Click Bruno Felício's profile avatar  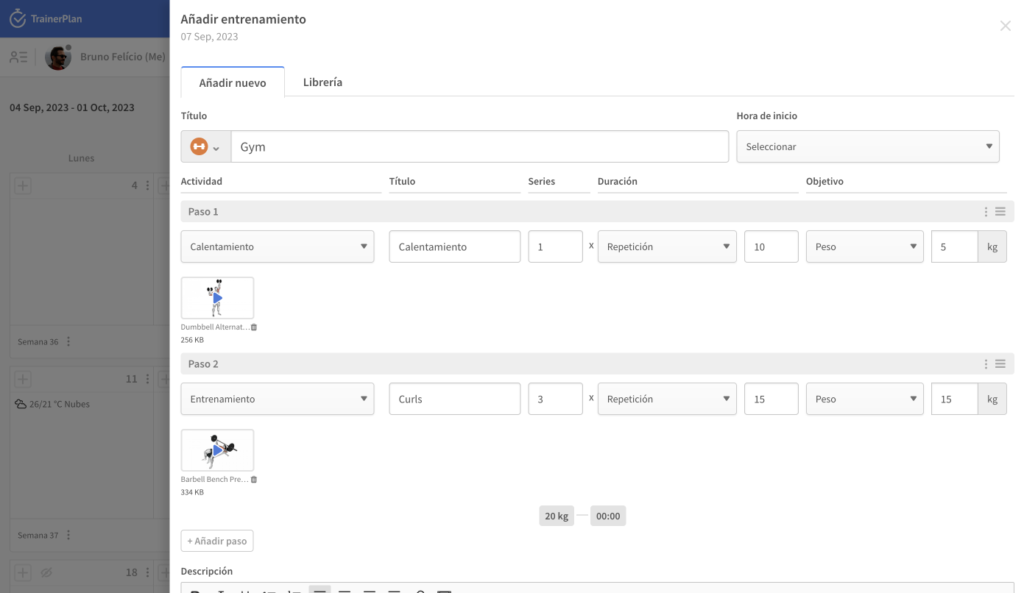tap(58, 57)
